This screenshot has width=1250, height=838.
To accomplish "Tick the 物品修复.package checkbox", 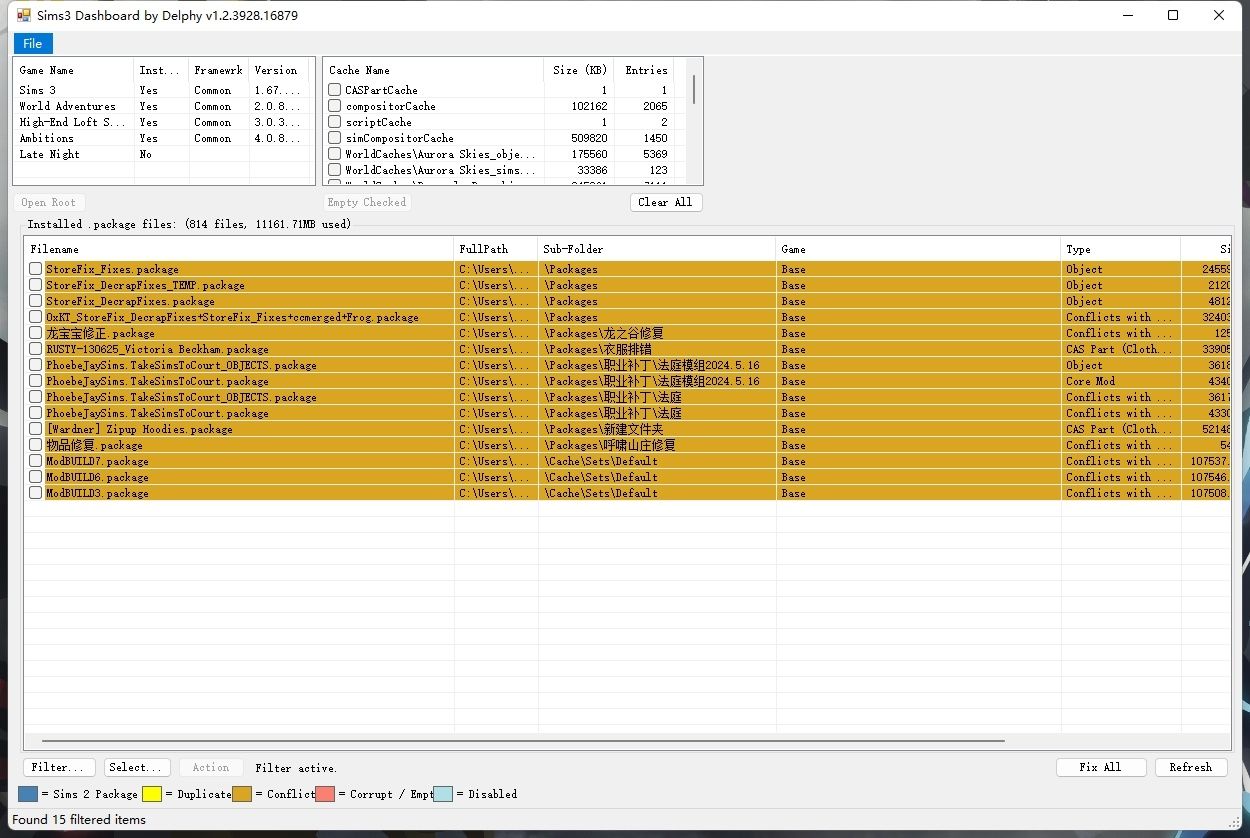I will [36, 445].
